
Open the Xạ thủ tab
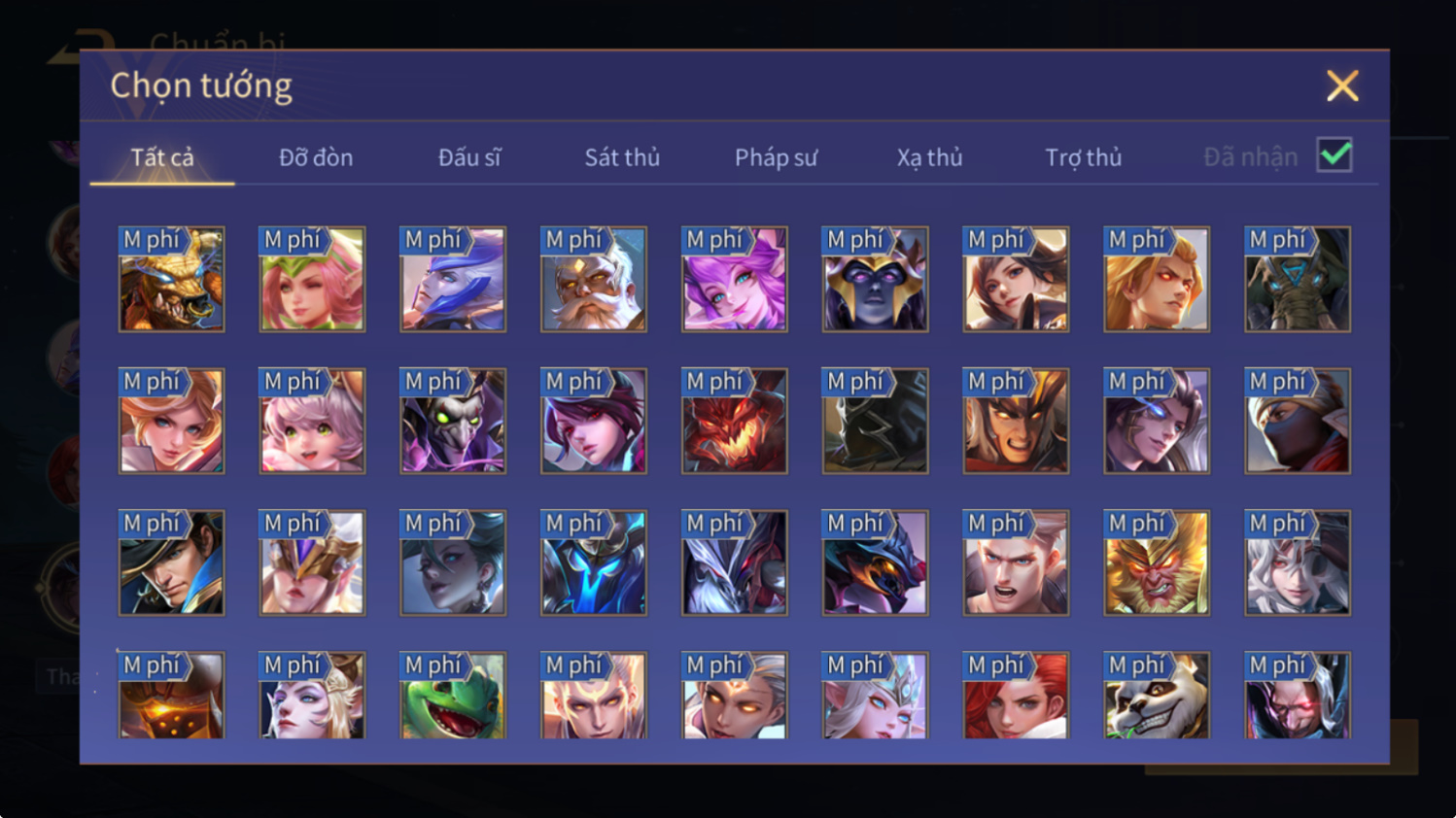click(x=929, y=157)
